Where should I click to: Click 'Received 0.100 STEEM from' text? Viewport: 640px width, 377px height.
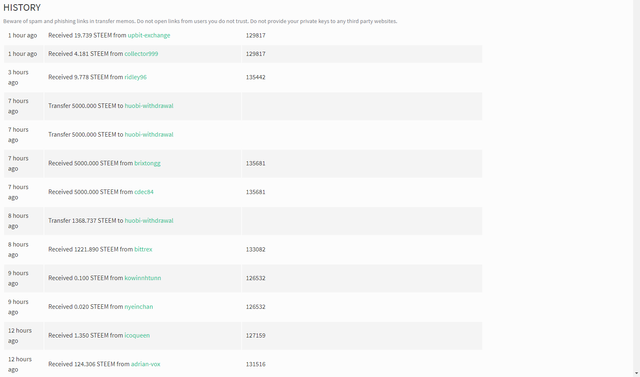(x=86, y=278)
